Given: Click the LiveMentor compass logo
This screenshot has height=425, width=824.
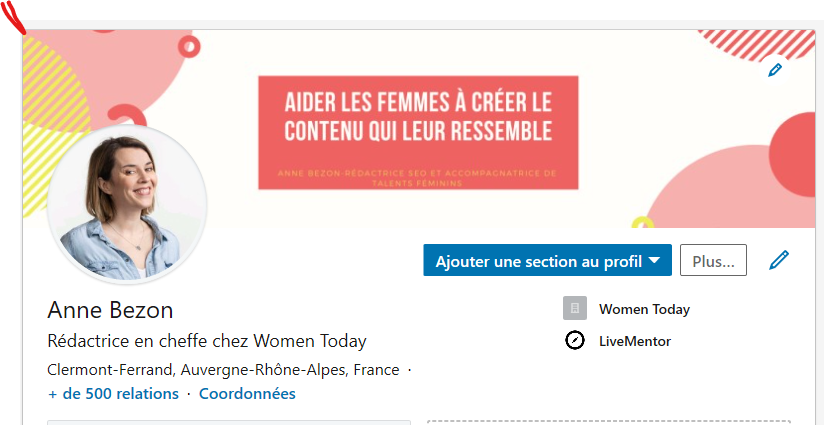Looking at the screenshot, I should coord(574,341).
